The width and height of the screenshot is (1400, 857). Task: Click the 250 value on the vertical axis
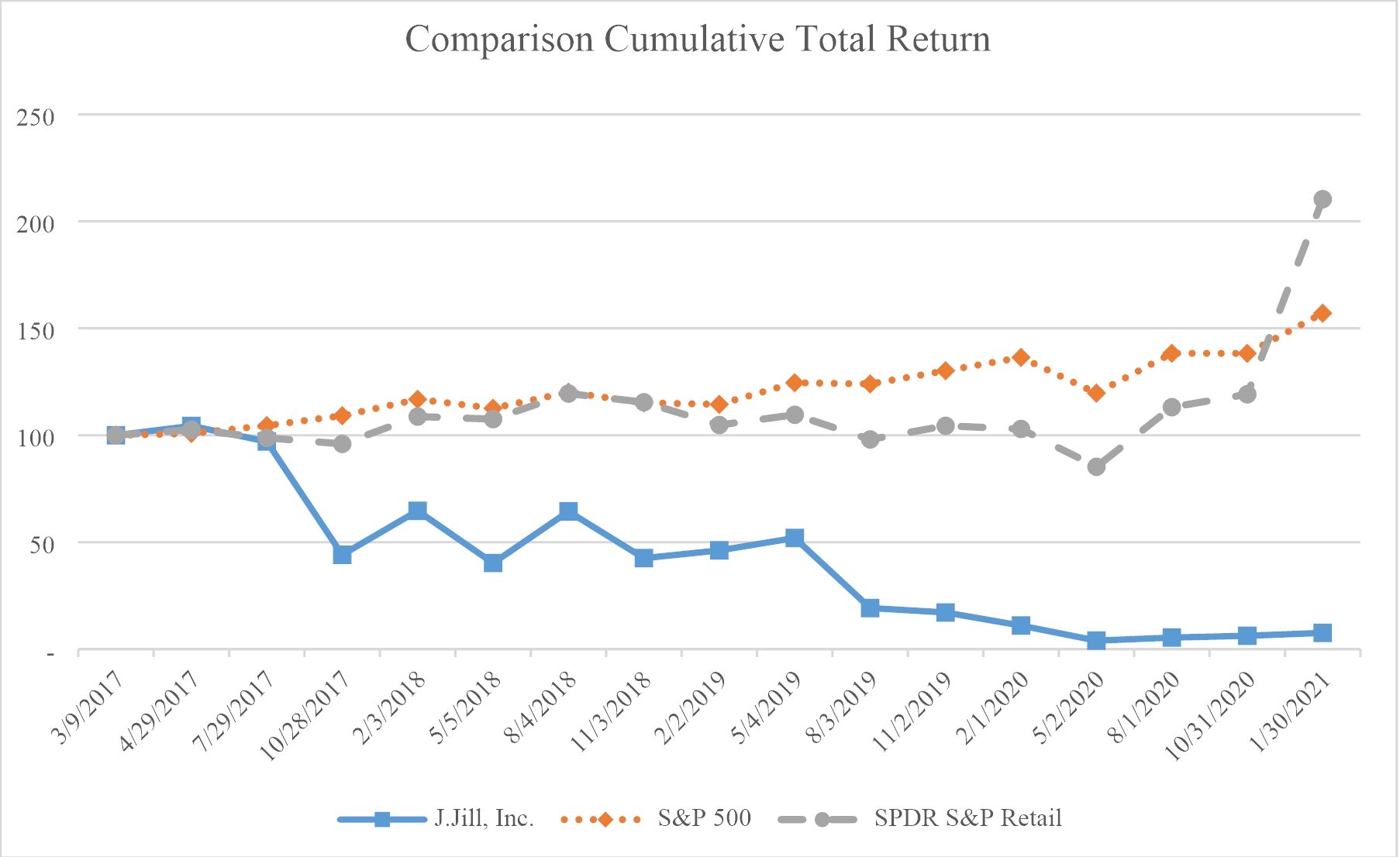pos(36,117)
